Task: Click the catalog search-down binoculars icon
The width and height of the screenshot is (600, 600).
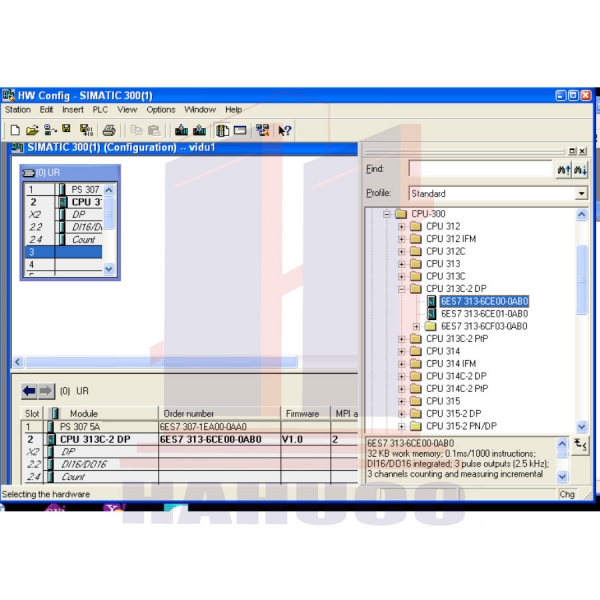Action: 580,170
